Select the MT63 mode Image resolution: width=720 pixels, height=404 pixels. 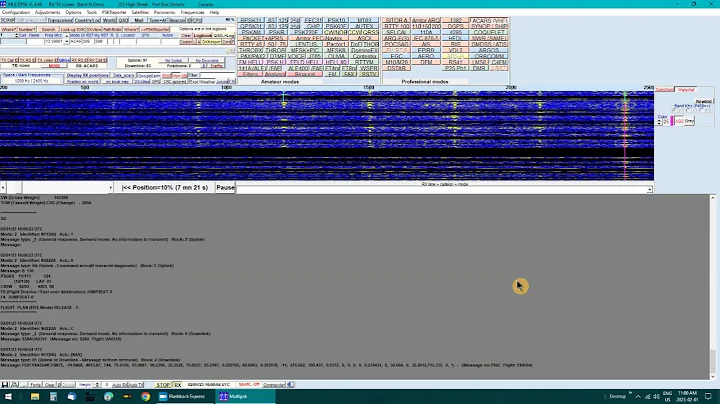tap(365, 20)
